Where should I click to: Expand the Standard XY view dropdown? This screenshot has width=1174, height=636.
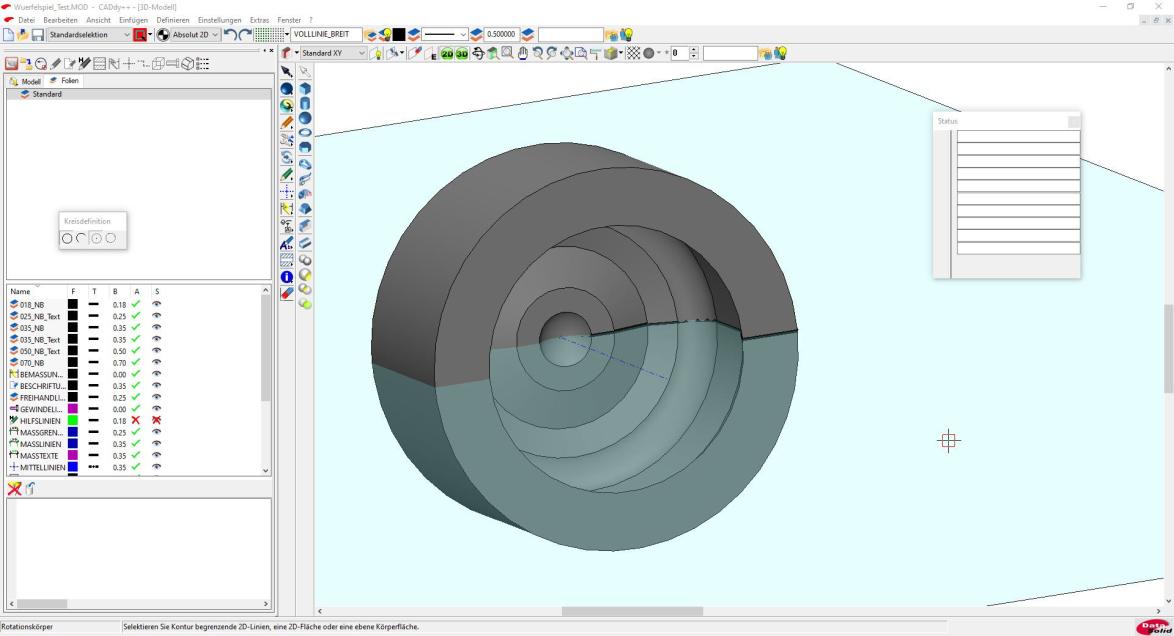click(363, 53)
